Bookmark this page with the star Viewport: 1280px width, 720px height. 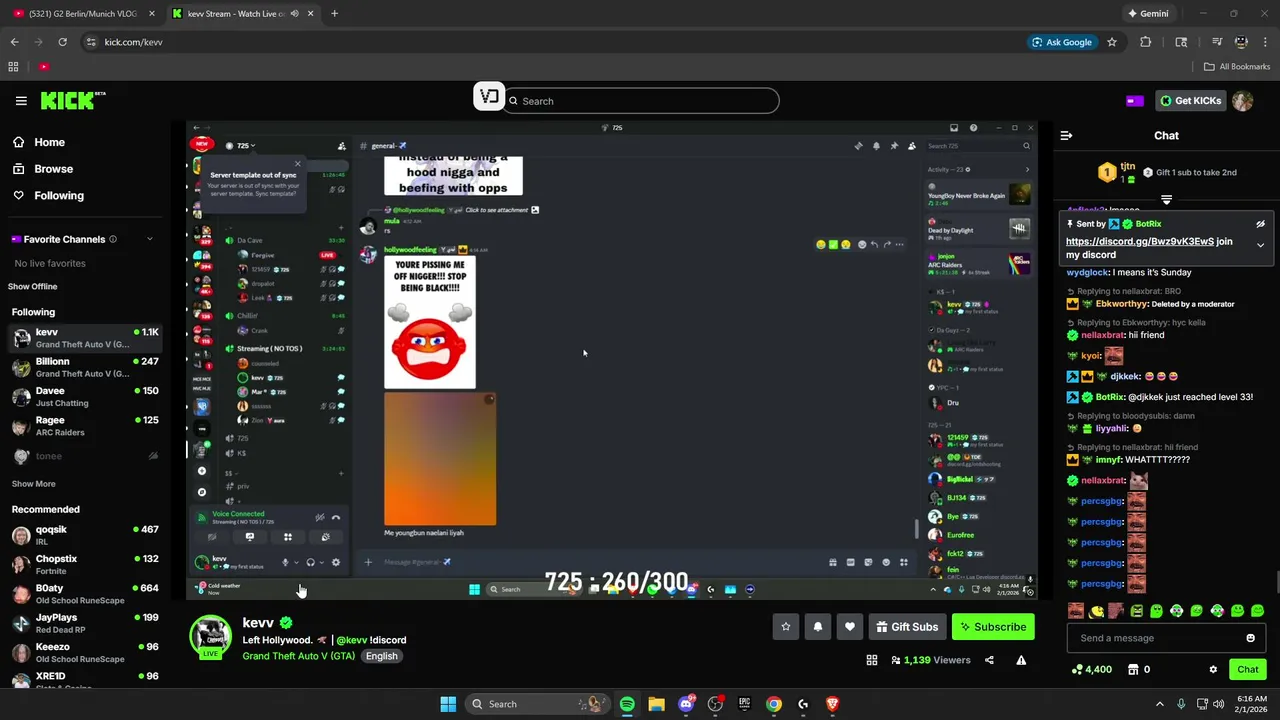pos(1112,42)
